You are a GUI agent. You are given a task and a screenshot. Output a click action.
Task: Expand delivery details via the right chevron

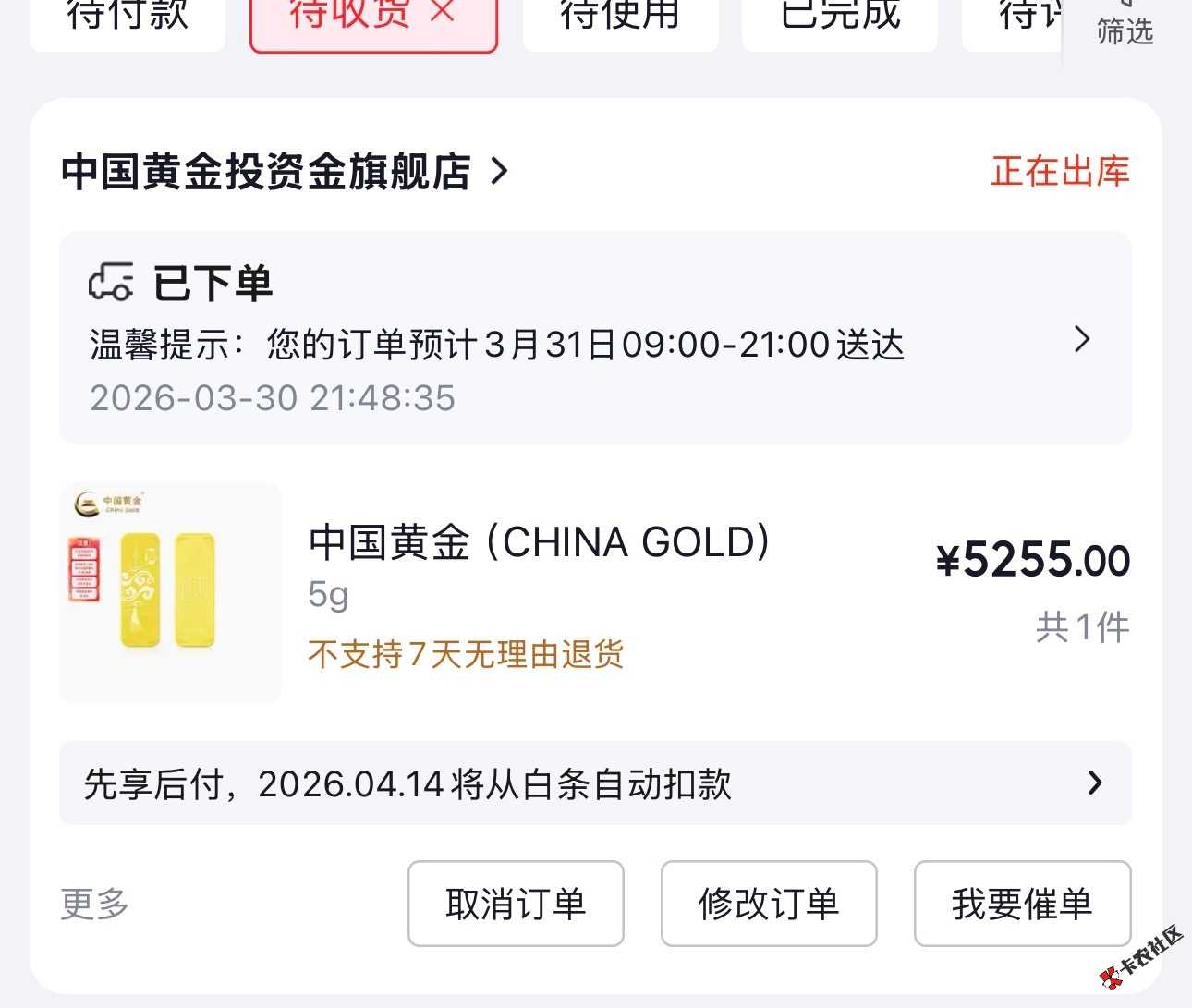click(1083, 340)
